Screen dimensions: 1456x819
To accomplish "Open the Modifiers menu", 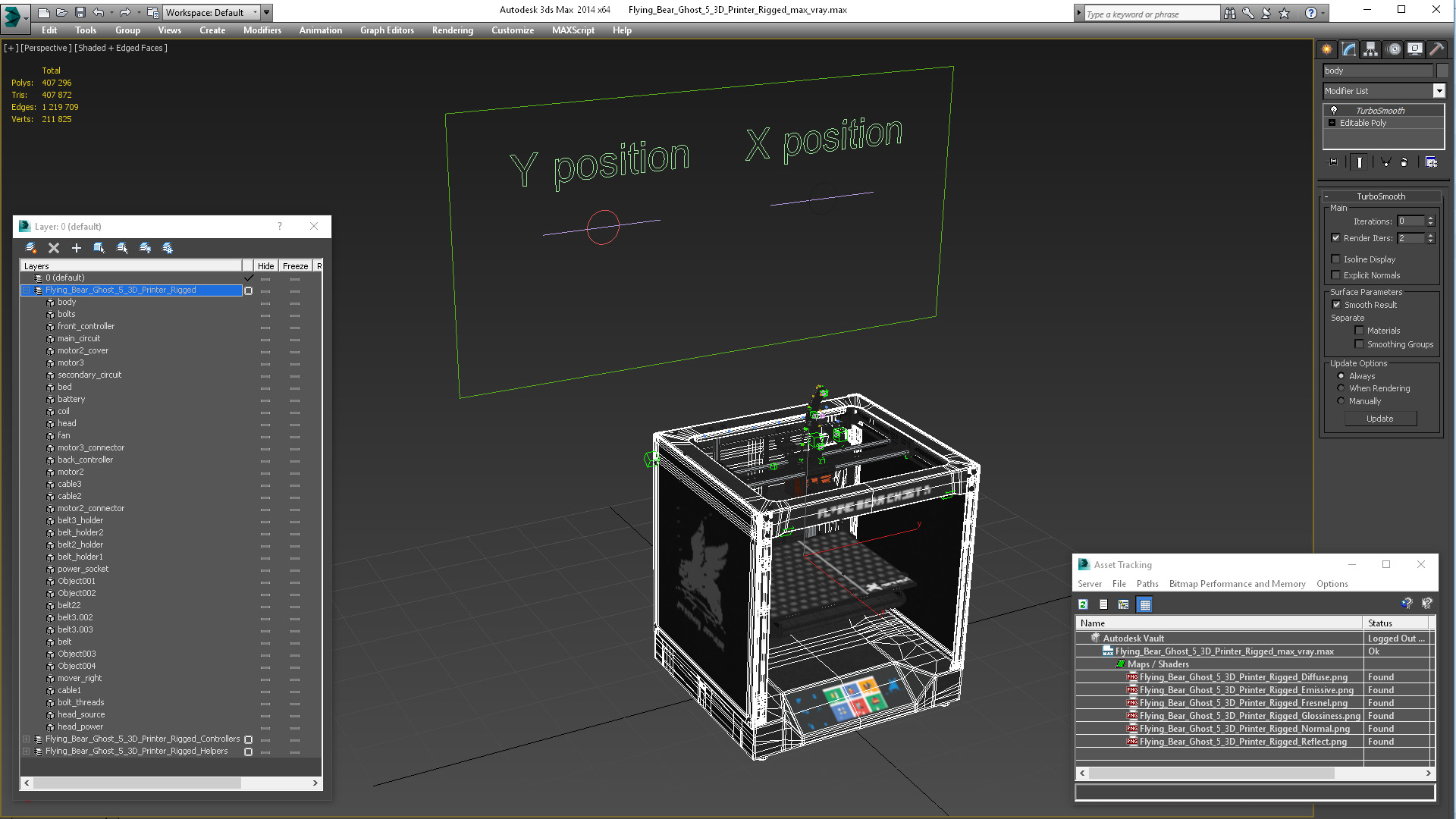I will [x=262, y=30].
